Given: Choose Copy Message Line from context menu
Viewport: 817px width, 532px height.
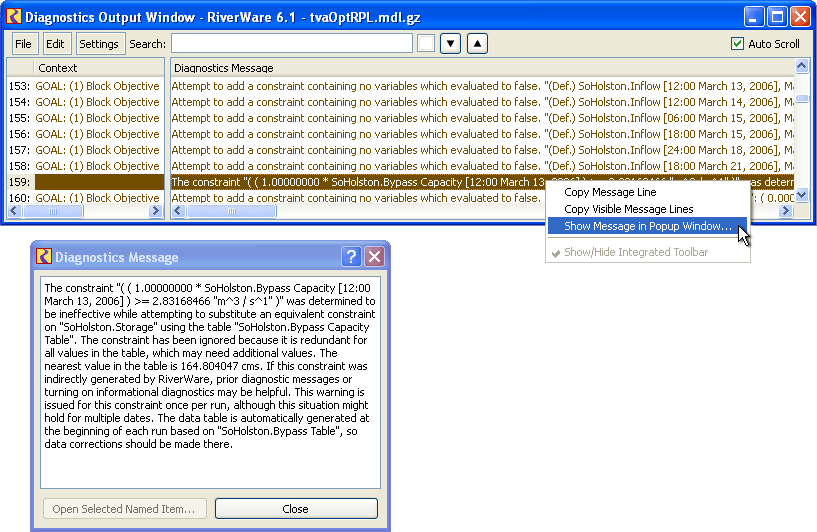Looking at the screenshot, I should point(647,192).
